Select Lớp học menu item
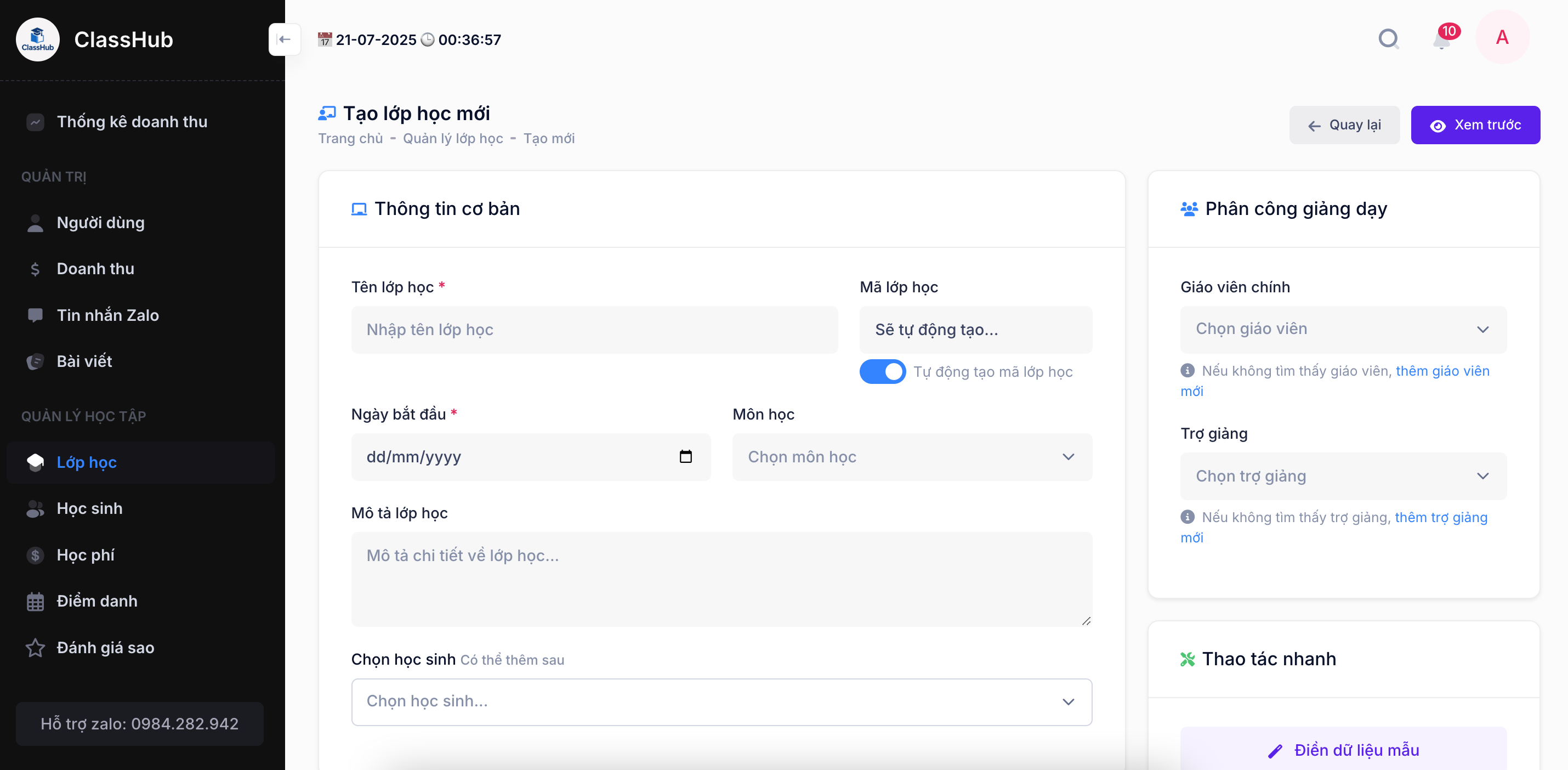Image resolution: width=1568 pixels, height=770 pixels. point(140,463)
